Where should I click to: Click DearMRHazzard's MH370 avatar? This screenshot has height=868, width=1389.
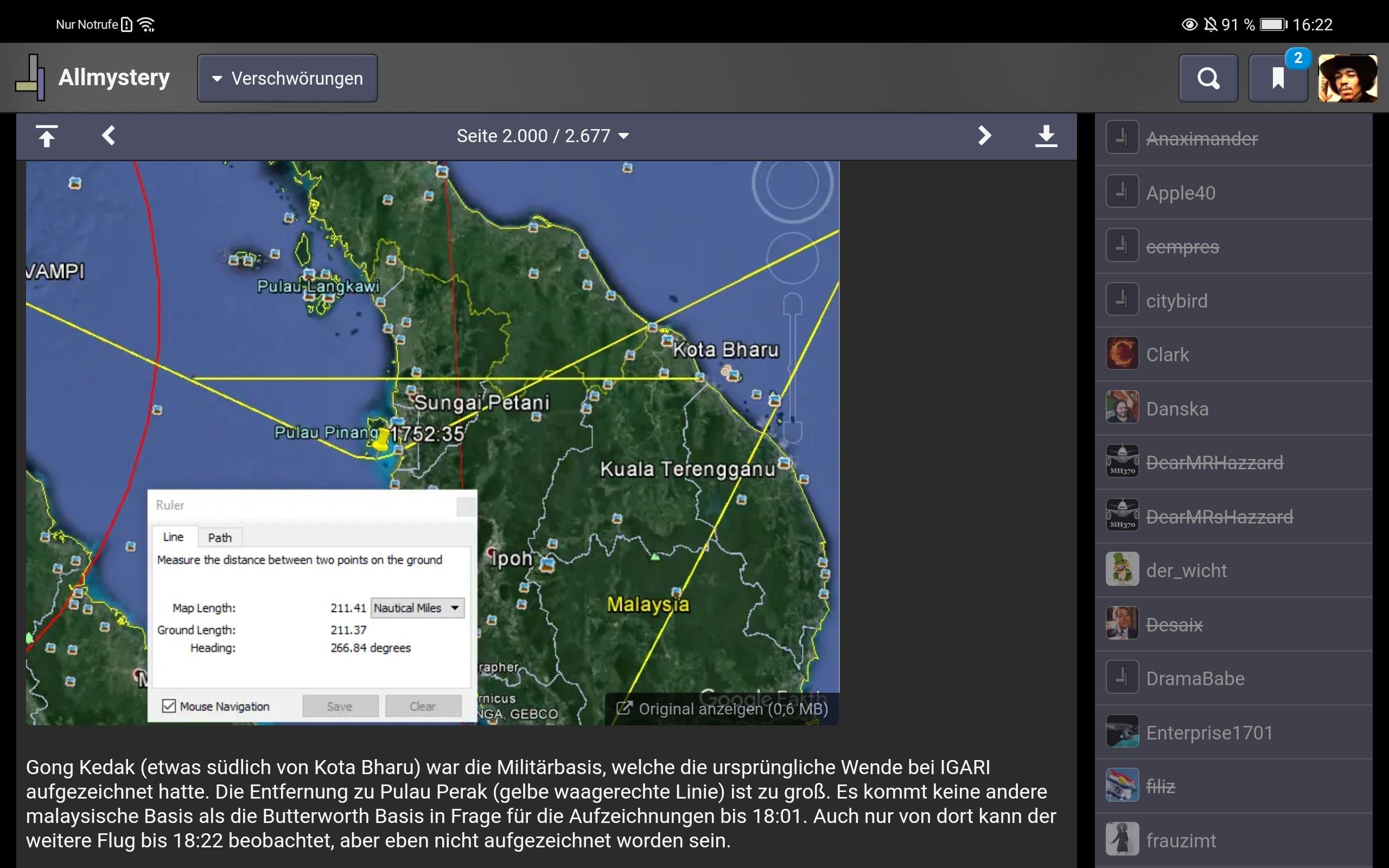click(1122, 461)
